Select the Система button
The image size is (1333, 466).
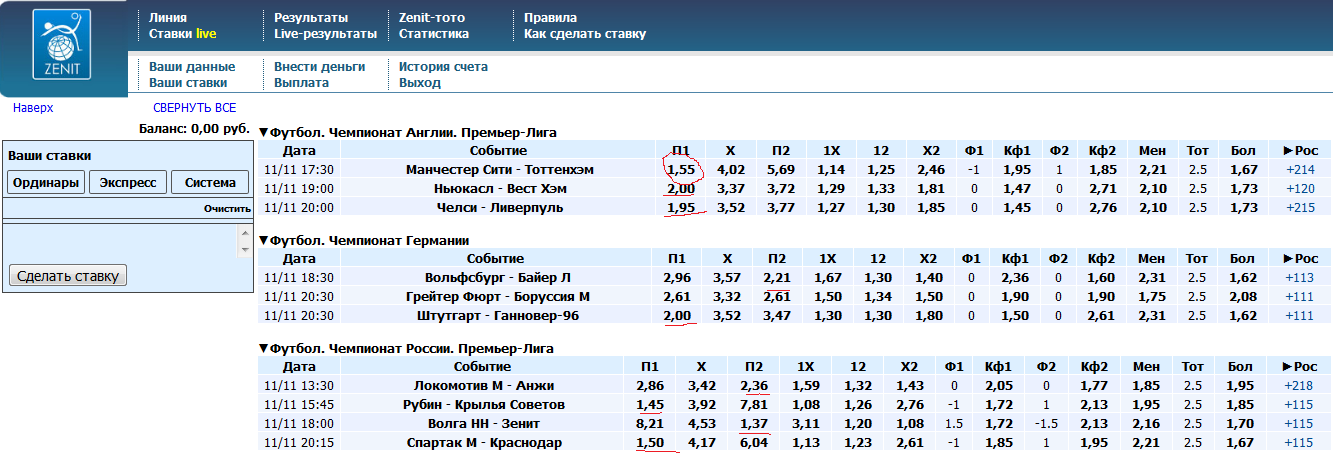(210, 182)
